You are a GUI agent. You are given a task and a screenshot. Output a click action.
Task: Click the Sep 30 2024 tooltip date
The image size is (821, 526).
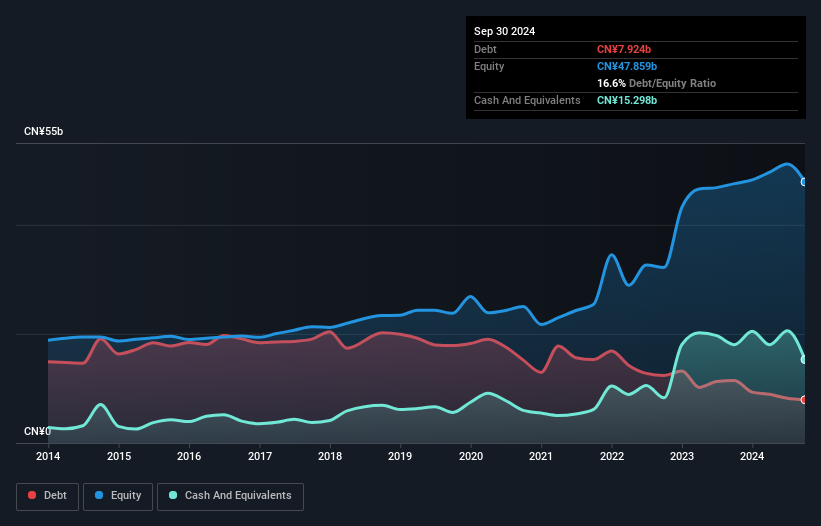(x=504, y=31)
